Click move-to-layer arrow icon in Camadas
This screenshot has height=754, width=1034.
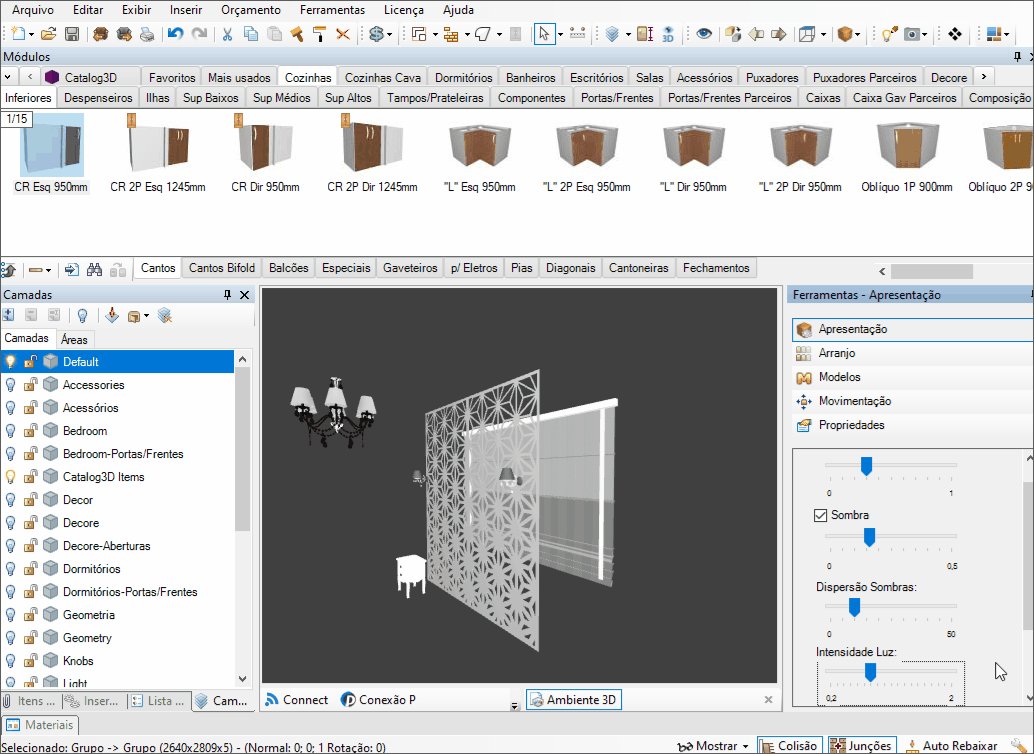pyautogui.click(x=112, y=315)
